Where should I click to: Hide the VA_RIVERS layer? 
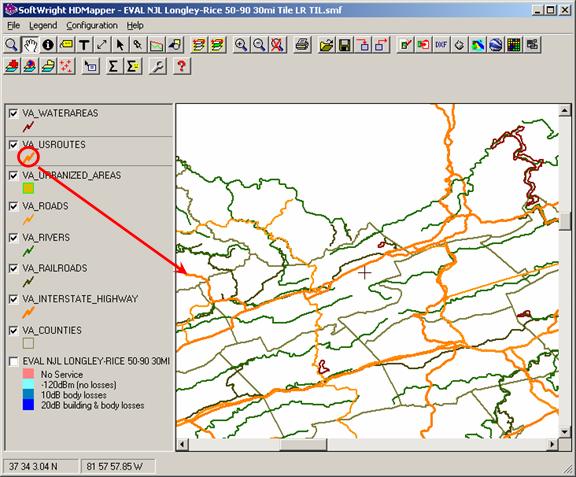[14, 238]
